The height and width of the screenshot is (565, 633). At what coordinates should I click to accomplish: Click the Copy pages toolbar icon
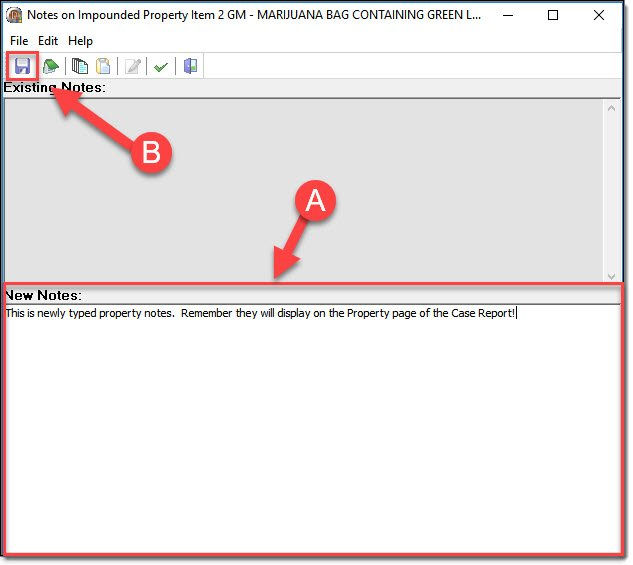[80, 66]
